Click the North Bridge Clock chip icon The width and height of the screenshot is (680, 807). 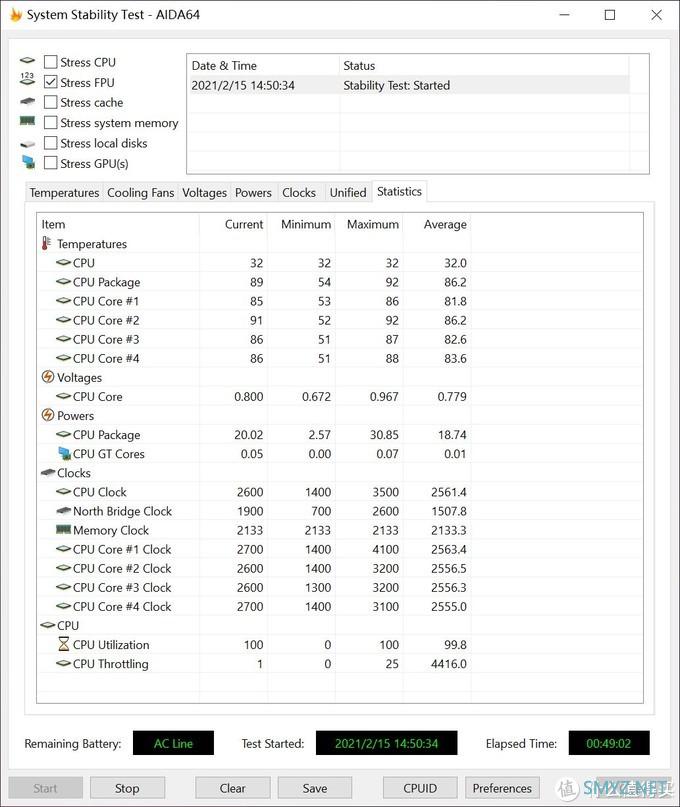63,511
